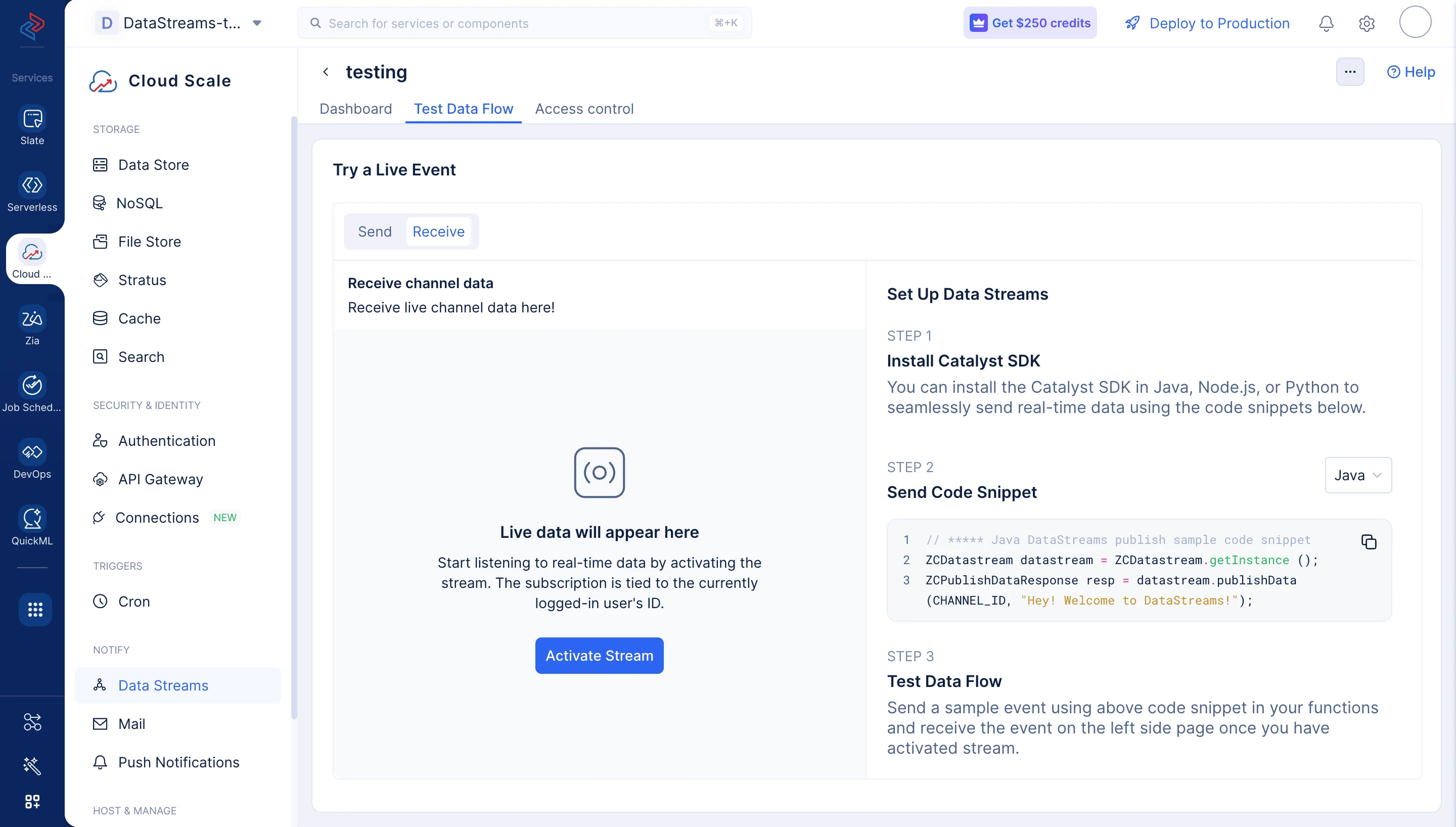1456x827 pixels.
Task: Open the settings gear icon
Action: point(1367,23)
